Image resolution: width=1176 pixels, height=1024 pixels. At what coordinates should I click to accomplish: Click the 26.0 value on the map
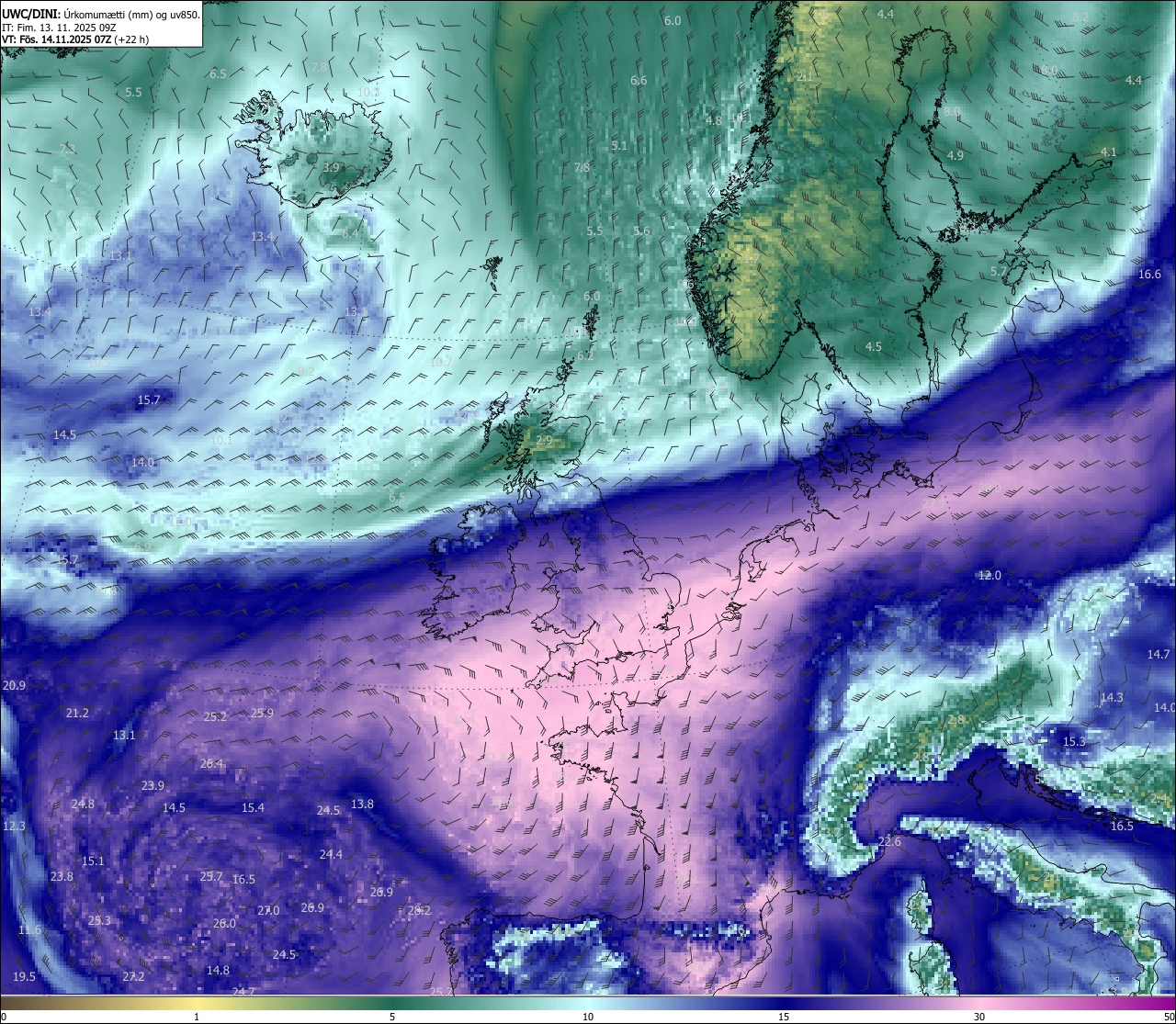click(x=224, y=923)
